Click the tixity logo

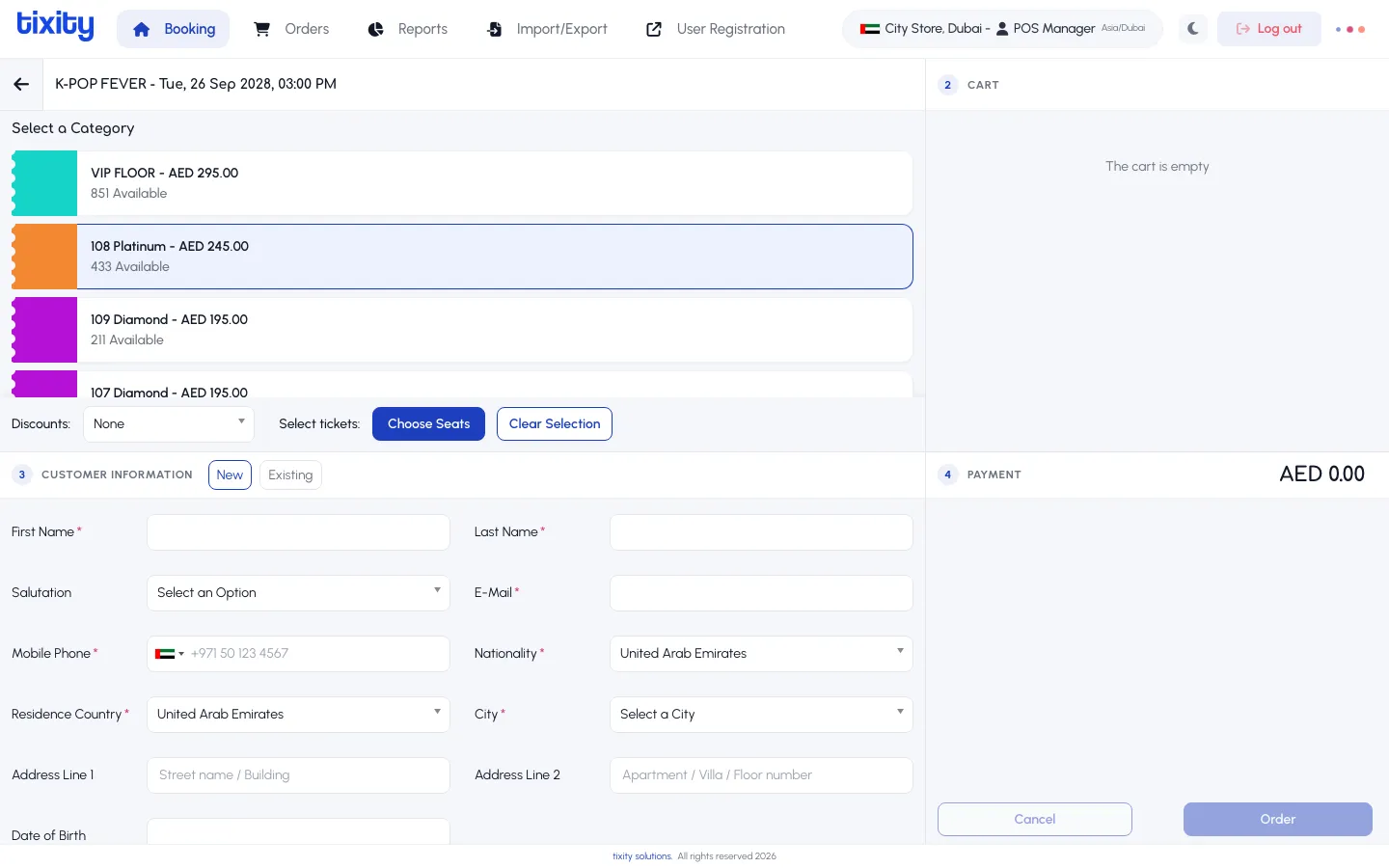tap(56, 26)
